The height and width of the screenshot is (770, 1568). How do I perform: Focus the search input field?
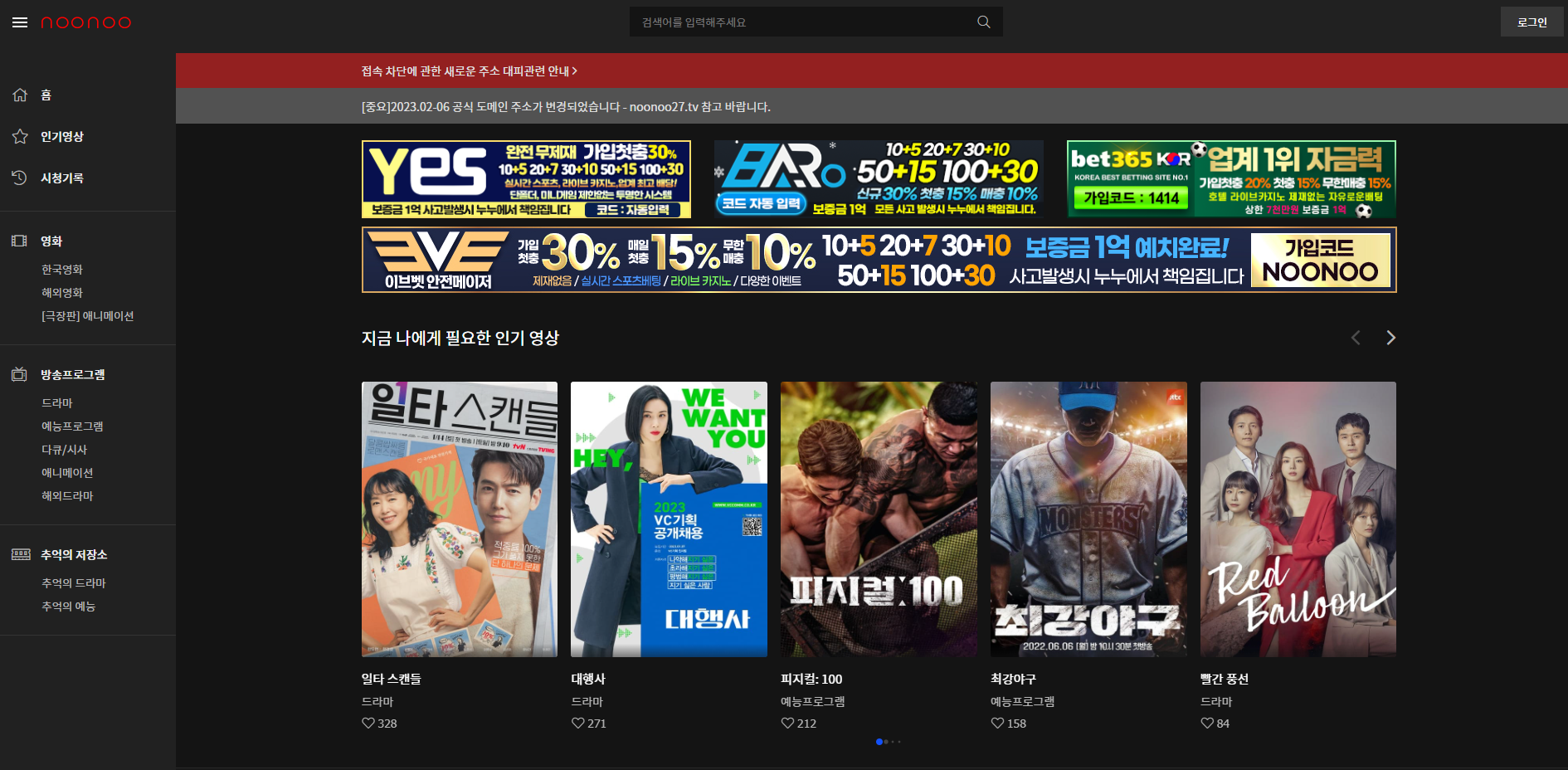(x=816, y=22)
